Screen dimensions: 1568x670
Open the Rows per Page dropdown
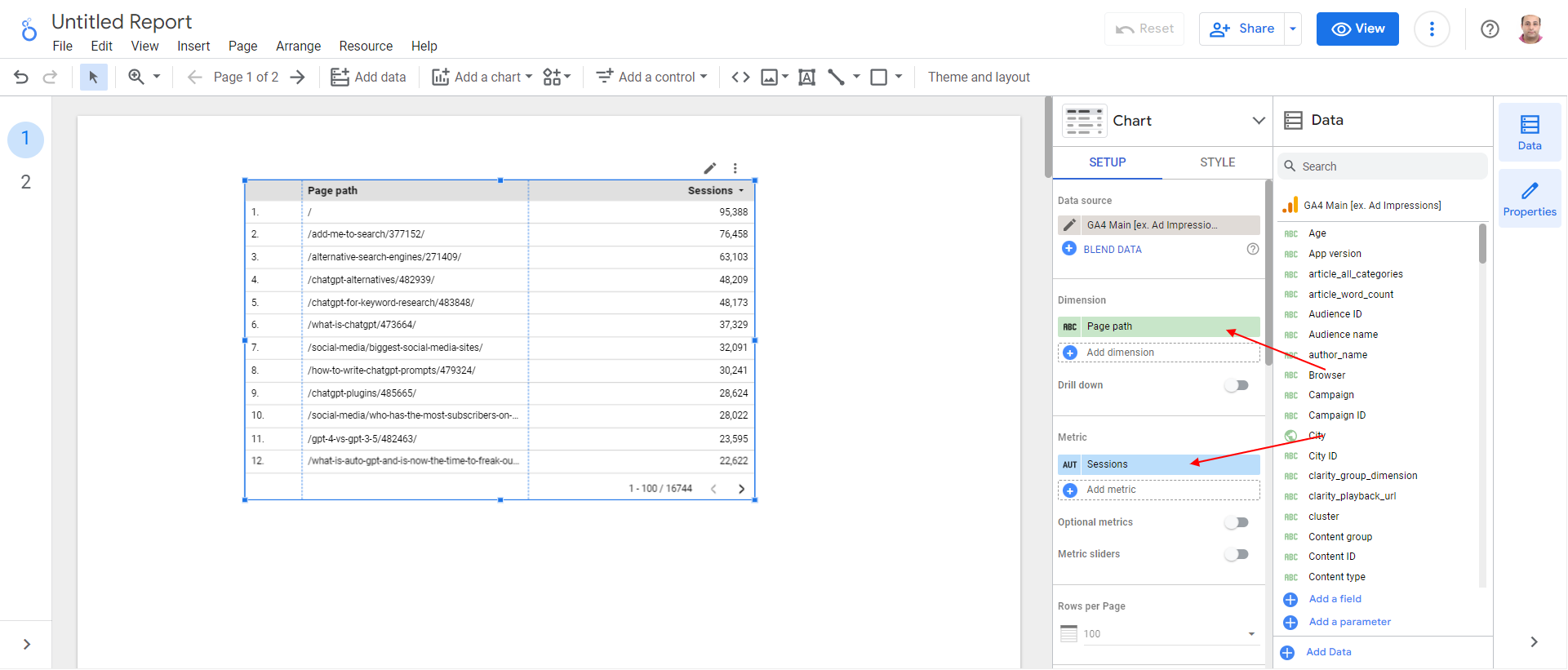point(1159,634)
